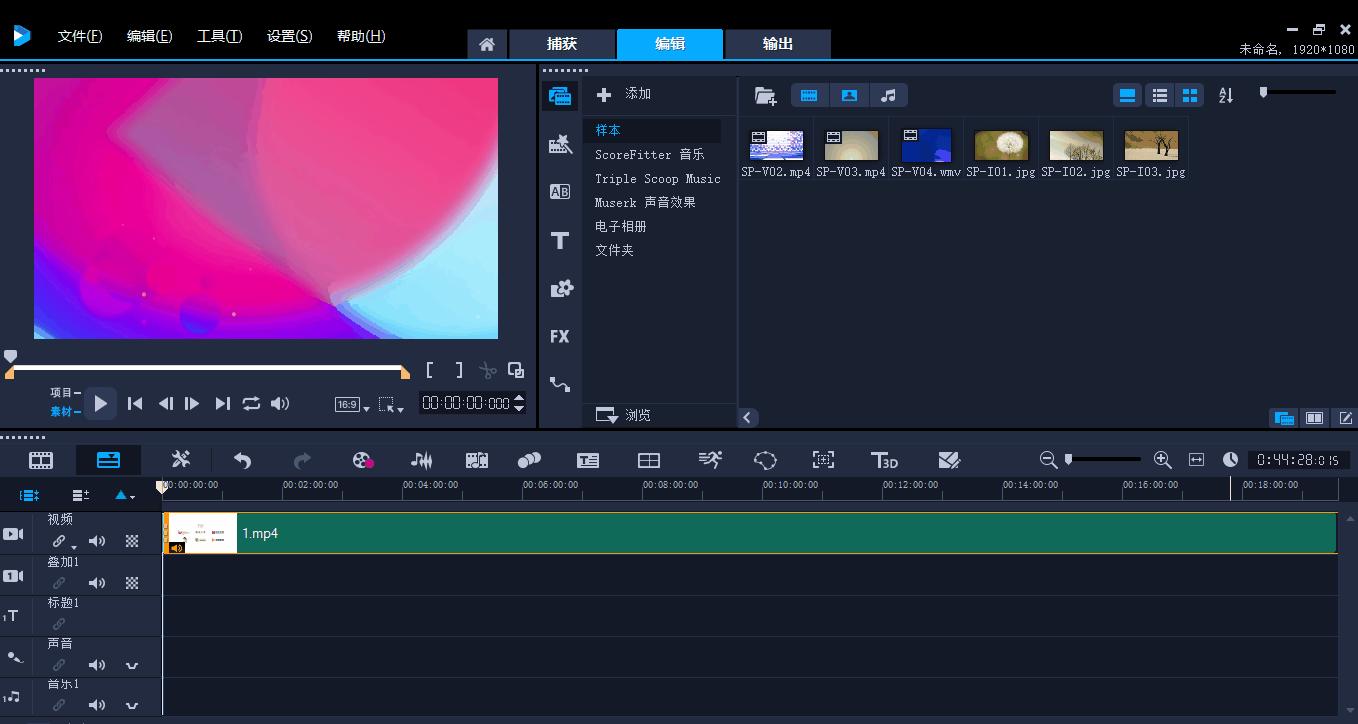Select the motion path panel icon
Image resolution: width=1358 pixels, height=724 pixels.
560,384
